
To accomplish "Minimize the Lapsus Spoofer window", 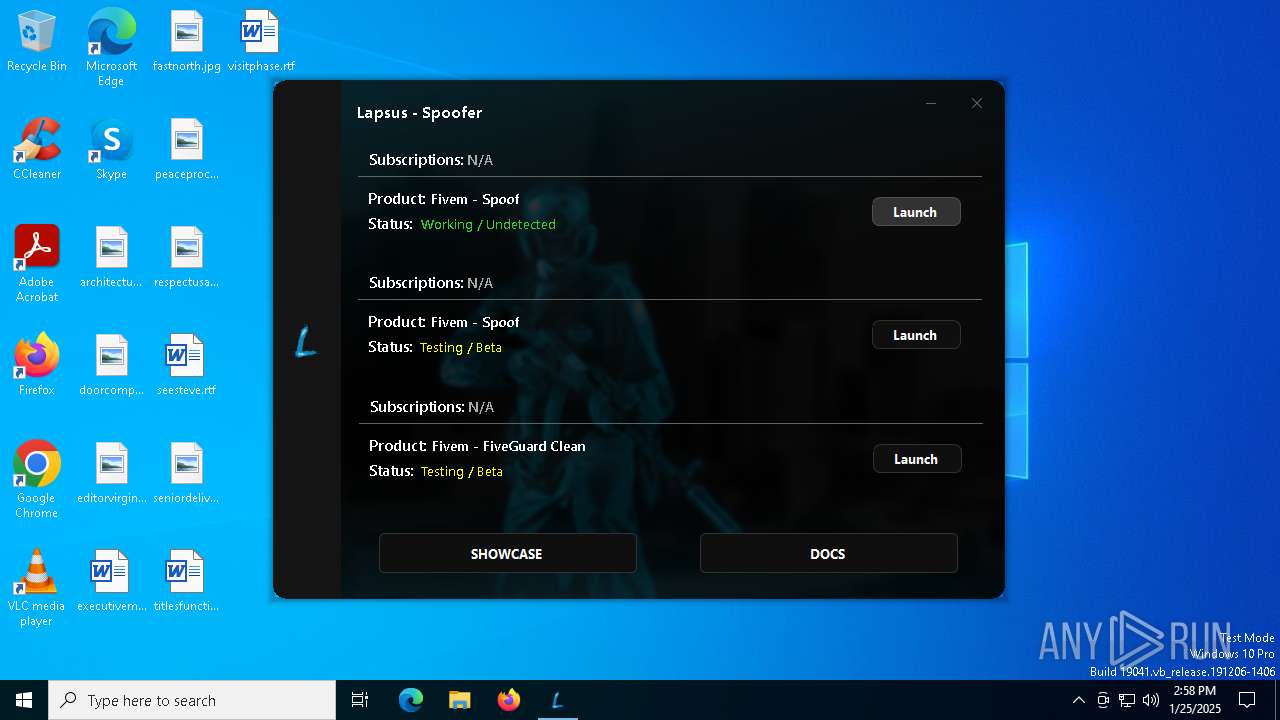I will [x=931, y=103].
